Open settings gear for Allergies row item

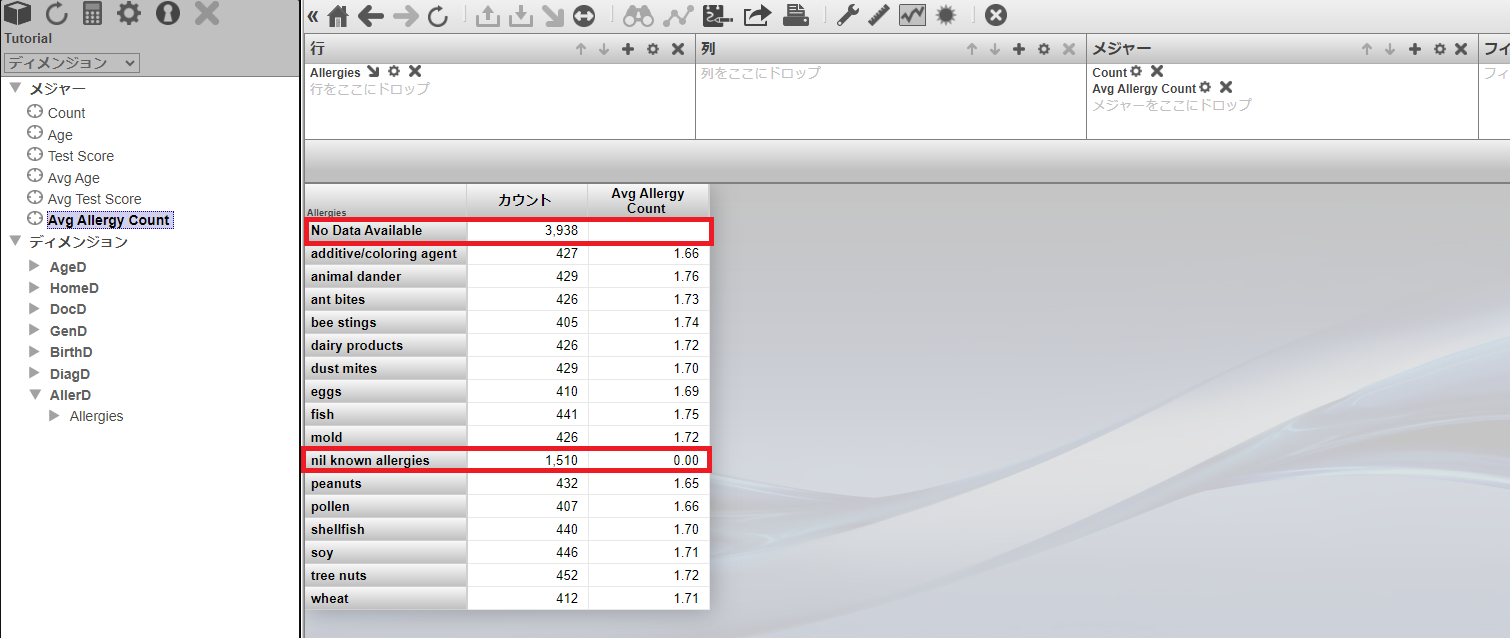(394, 72)
